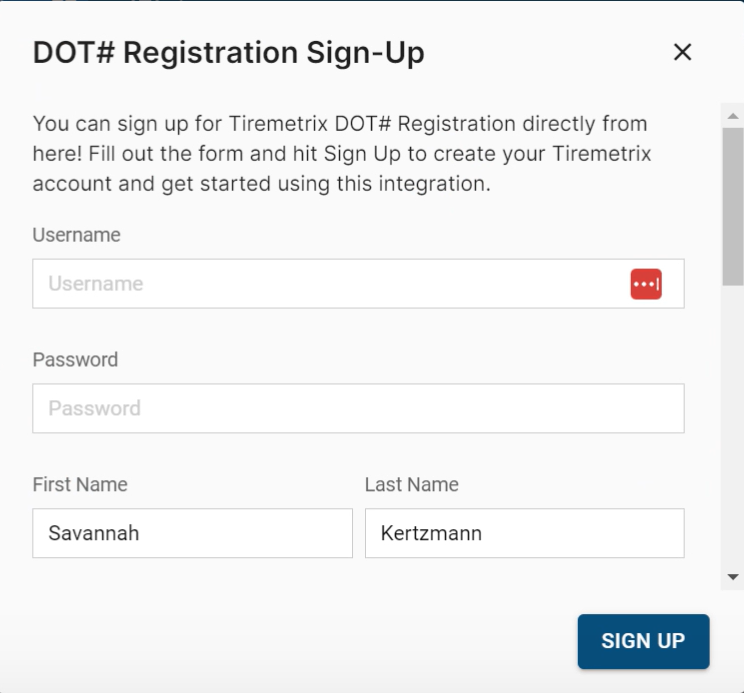Open the red password manager icon in Username

click(x=646, y=284)
